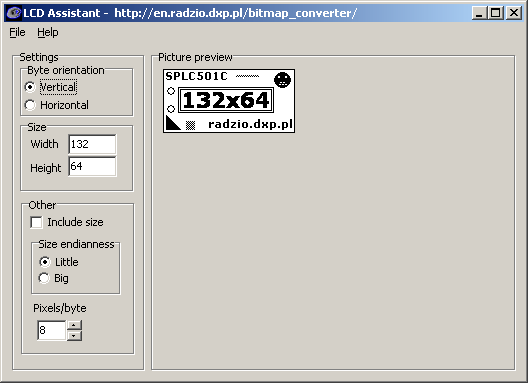Click the black triangle in preview image
The height and width of the screenshot is (383, 528).
click(172, 123)
